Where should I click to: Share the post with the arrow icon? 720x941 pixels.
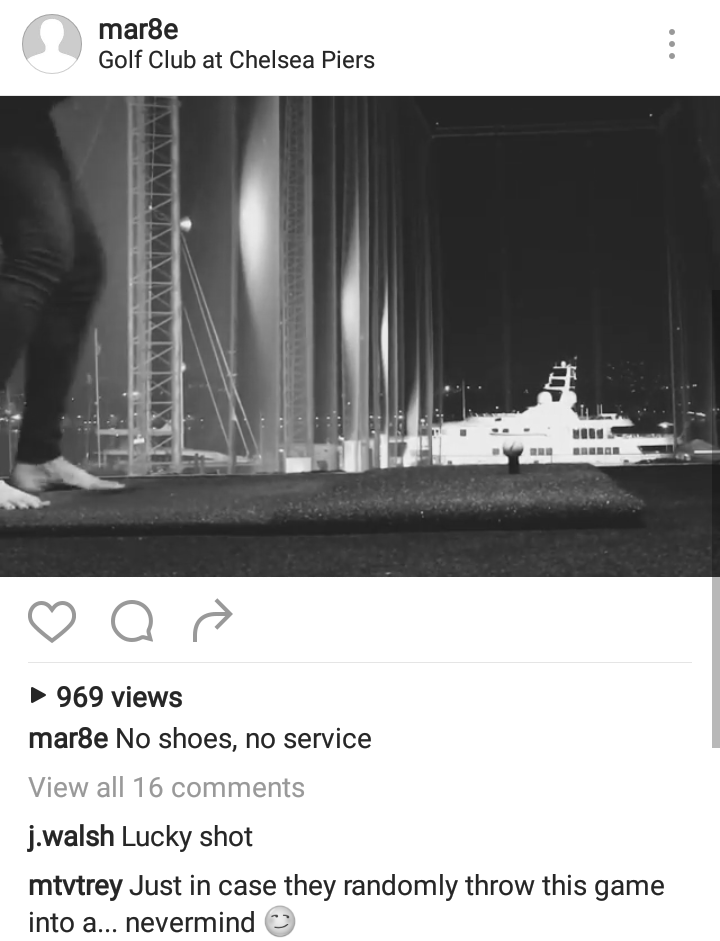tap(212, 621)
